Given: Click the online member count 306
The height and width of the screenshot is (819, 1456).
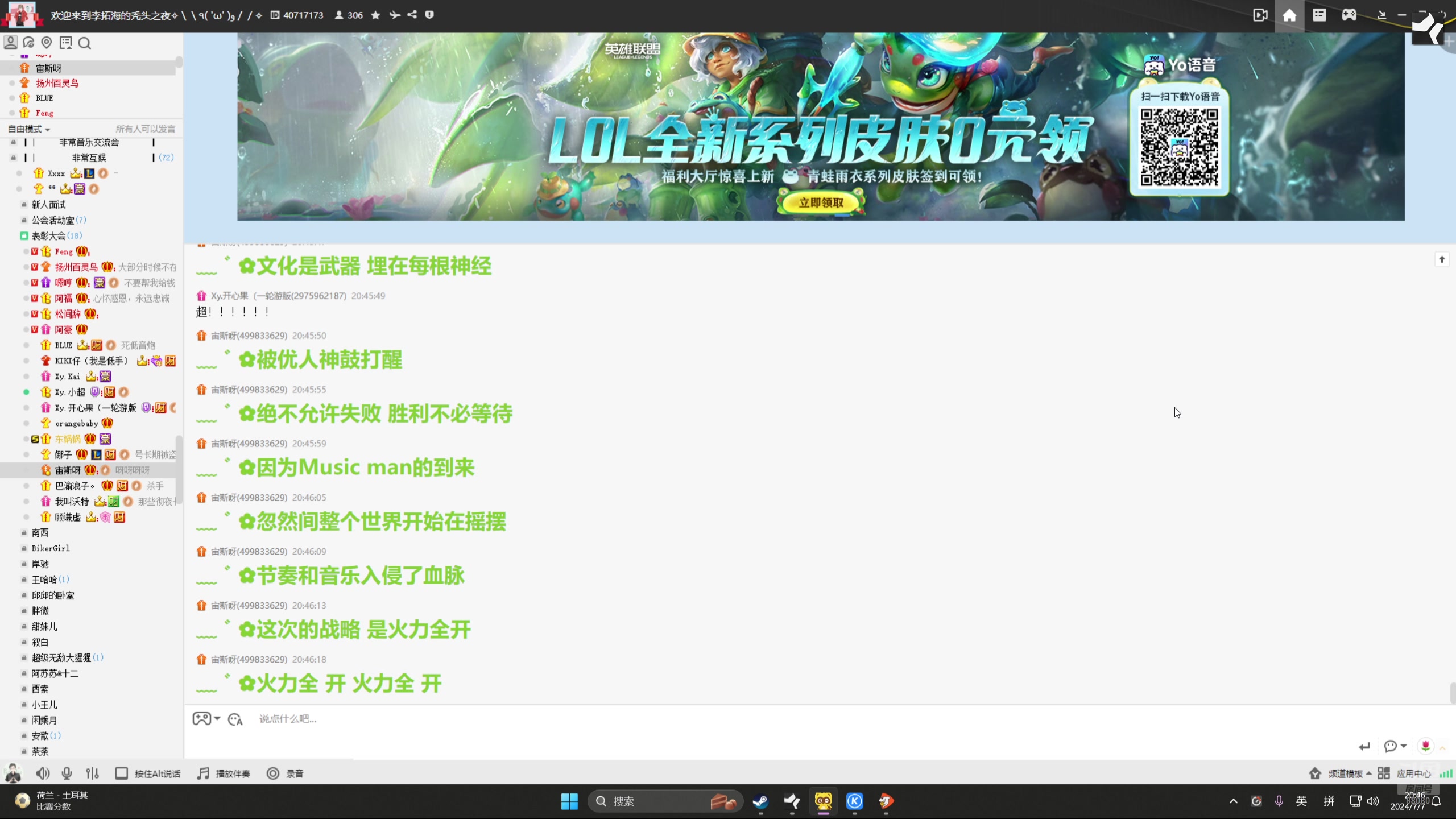Looking at the screenshot, I should 349,15.
